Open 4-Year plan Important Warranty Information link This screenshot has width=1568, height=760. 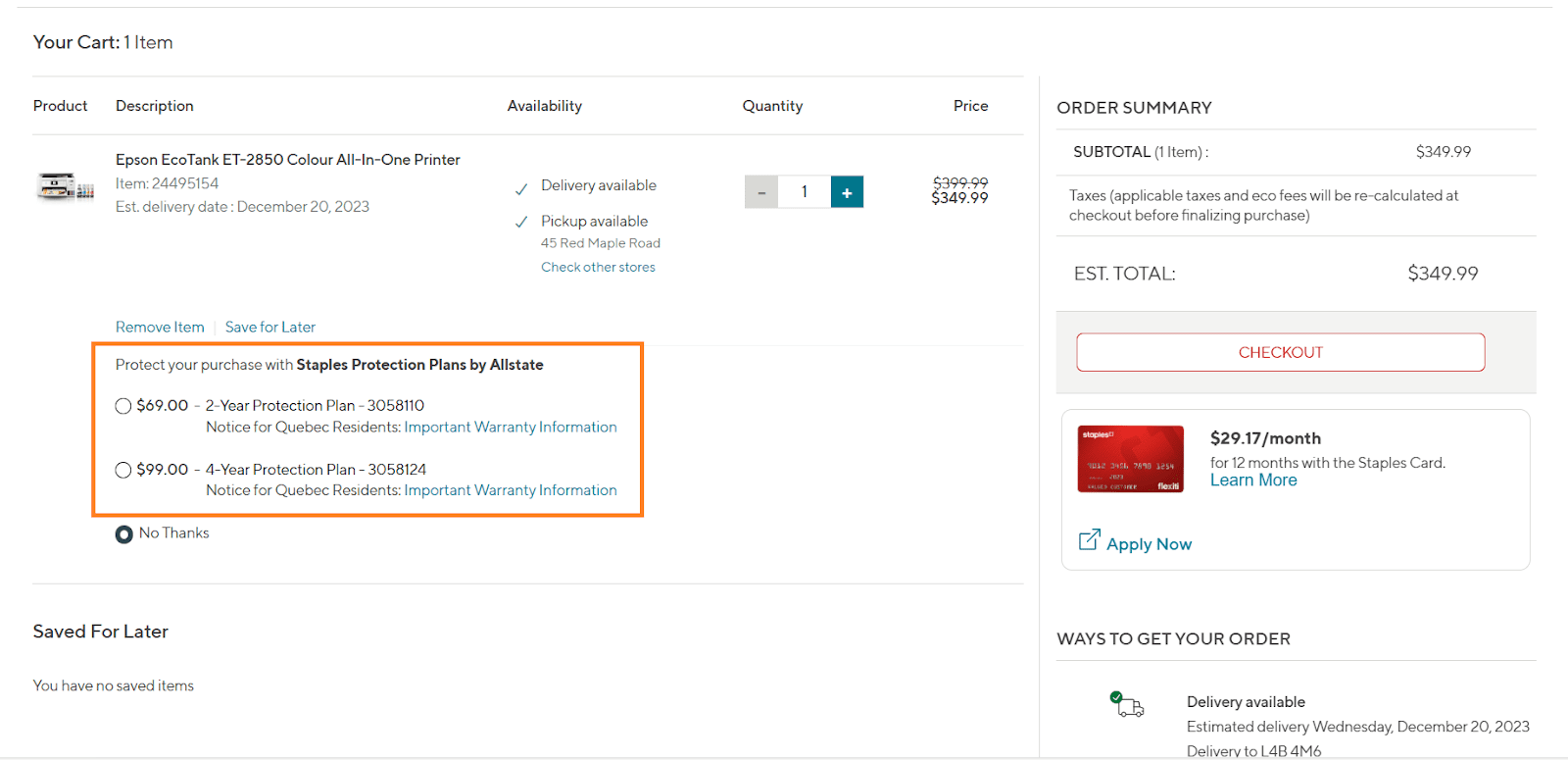coord(511,490)
